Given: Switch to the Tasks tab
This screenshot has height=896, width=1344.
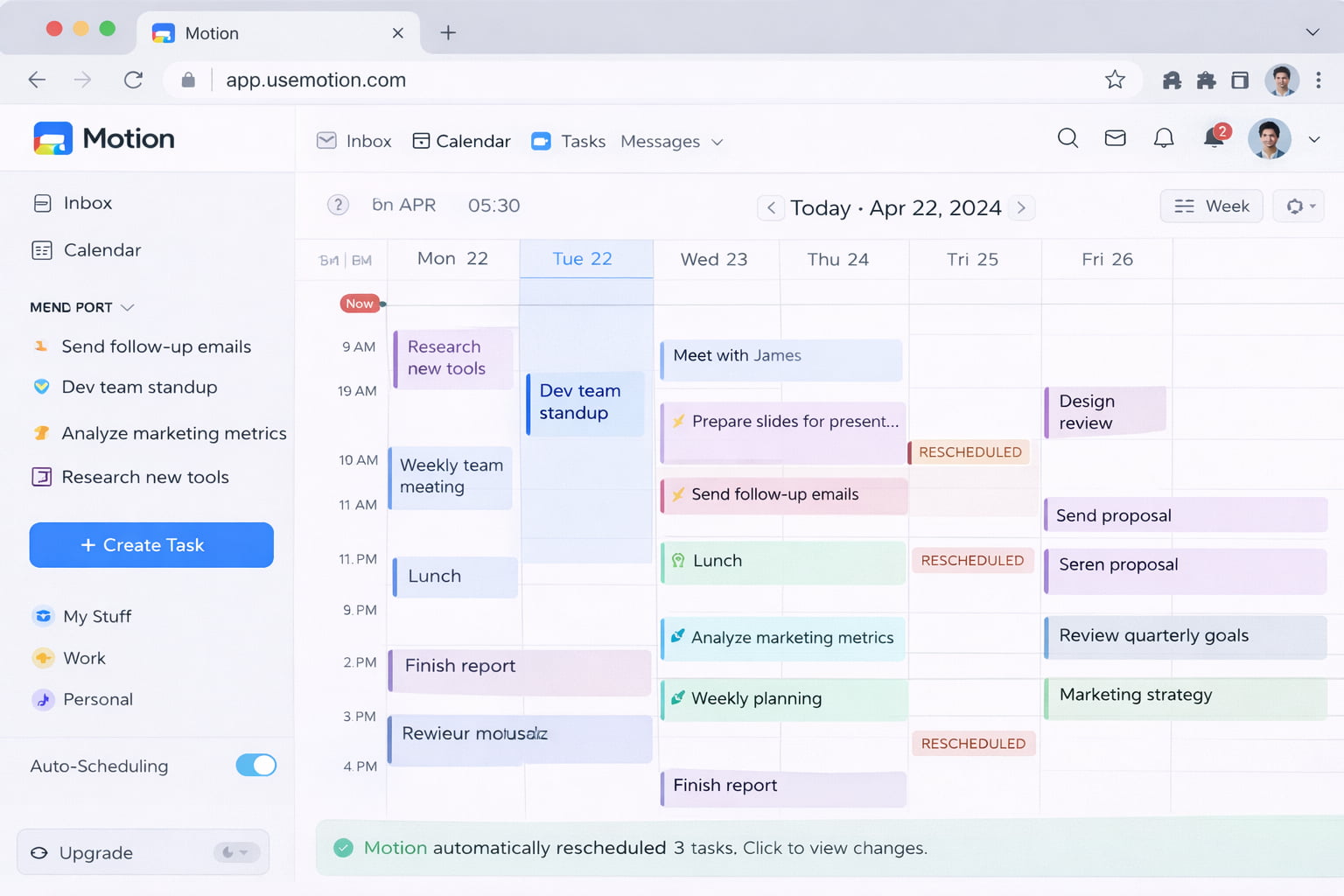Looking at the screenshot, I should coord(569,142).
